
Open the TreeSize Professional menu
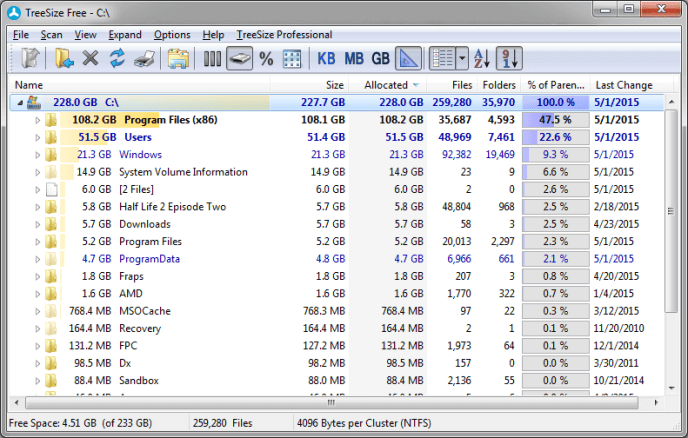point(284,35)
